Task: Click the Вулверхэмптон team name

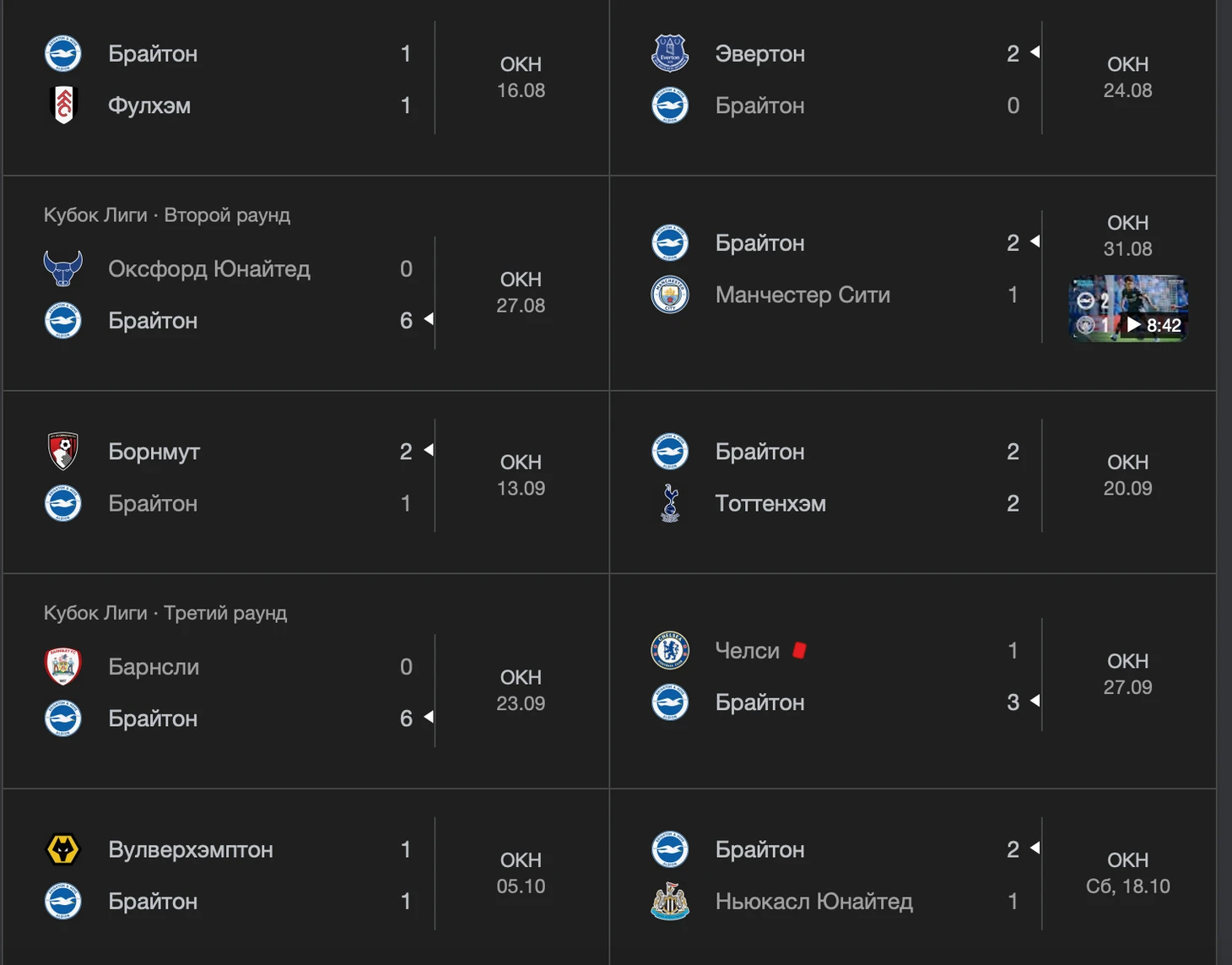Action: [191, 849]
